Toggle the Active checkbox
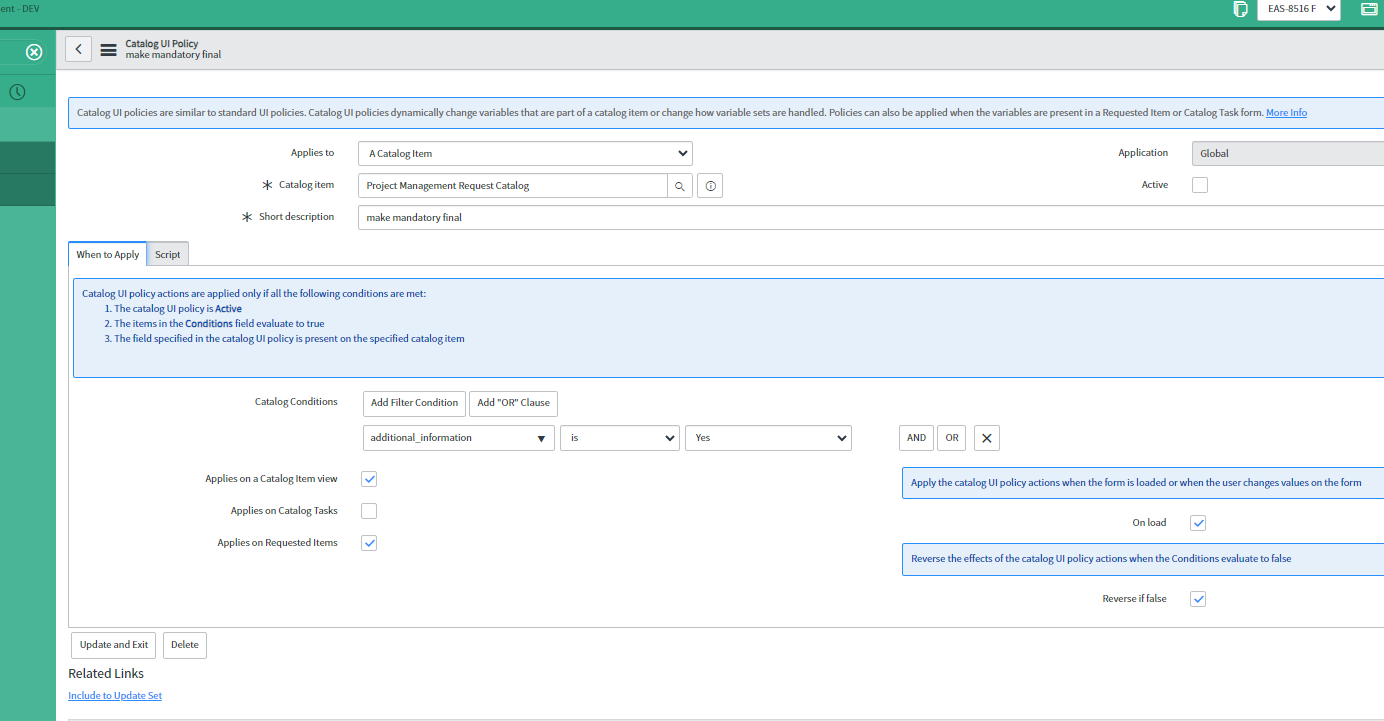This screenshot has height=721, width=1384. 1200,185
